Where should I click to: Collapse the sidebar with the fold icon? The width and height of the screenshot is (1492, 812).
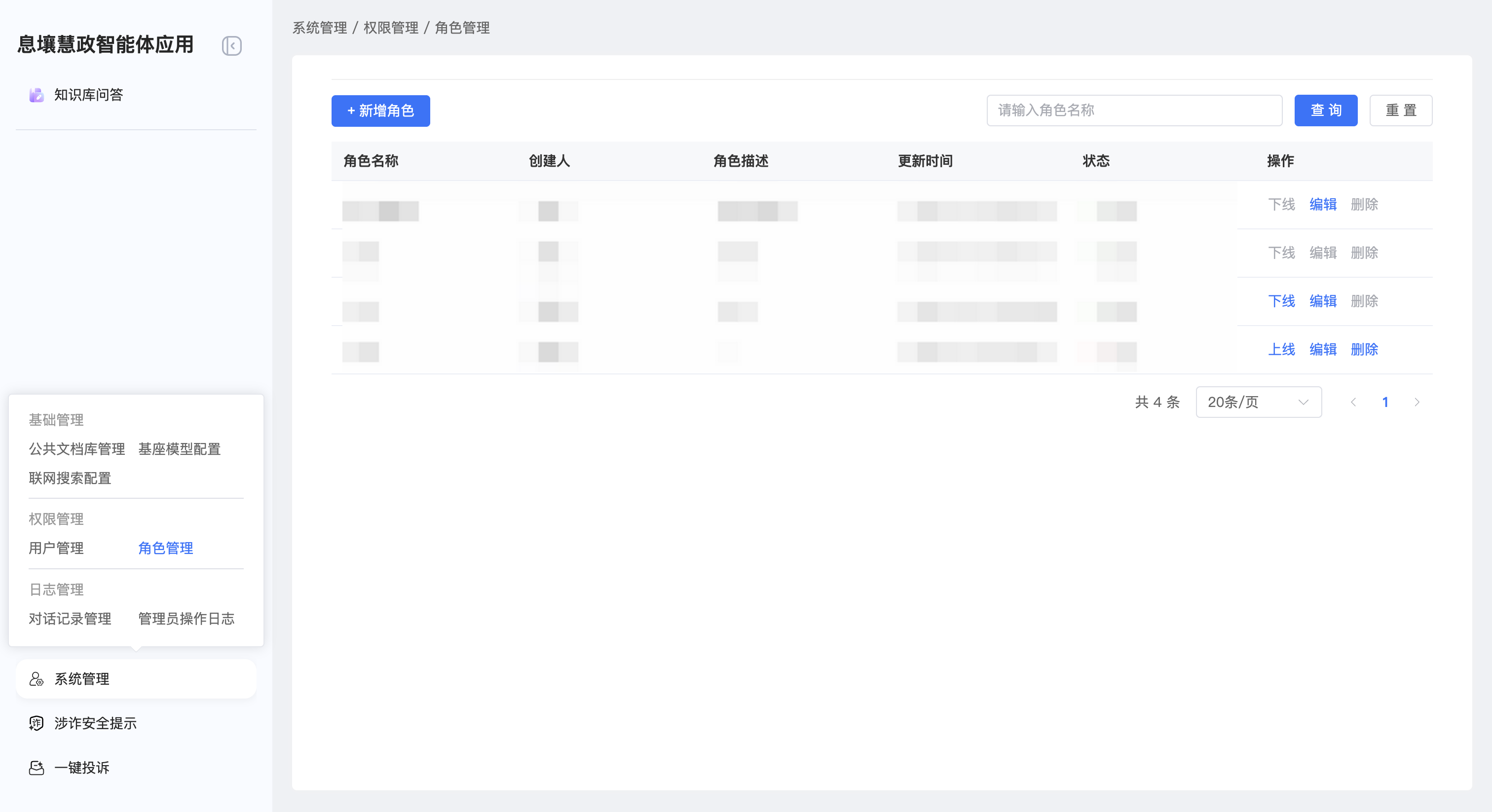click(232, 46)
